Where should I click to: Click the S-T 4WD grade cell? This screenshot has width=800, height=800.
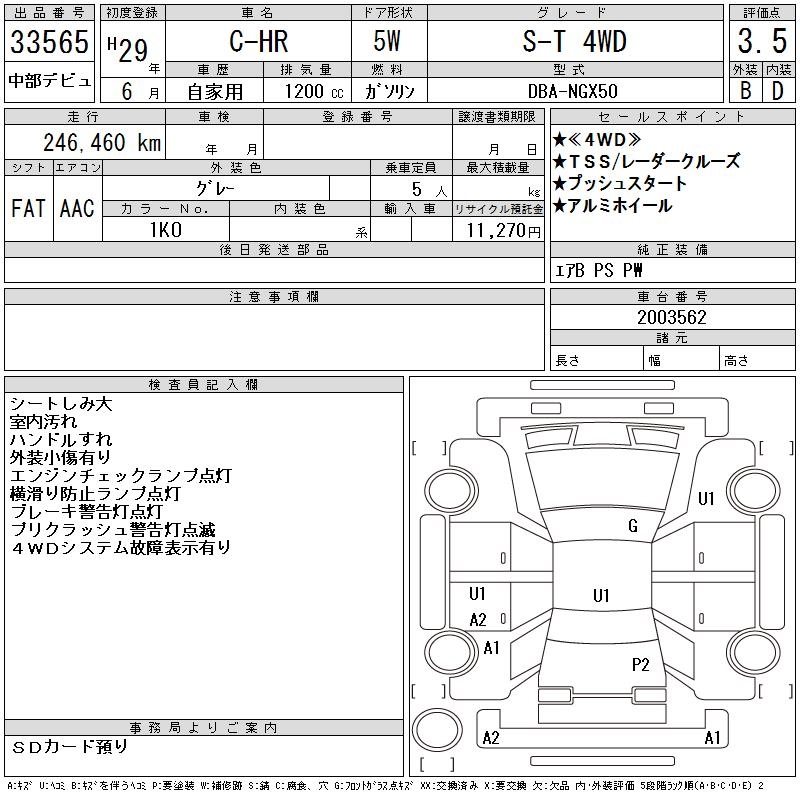click(575, 41)
